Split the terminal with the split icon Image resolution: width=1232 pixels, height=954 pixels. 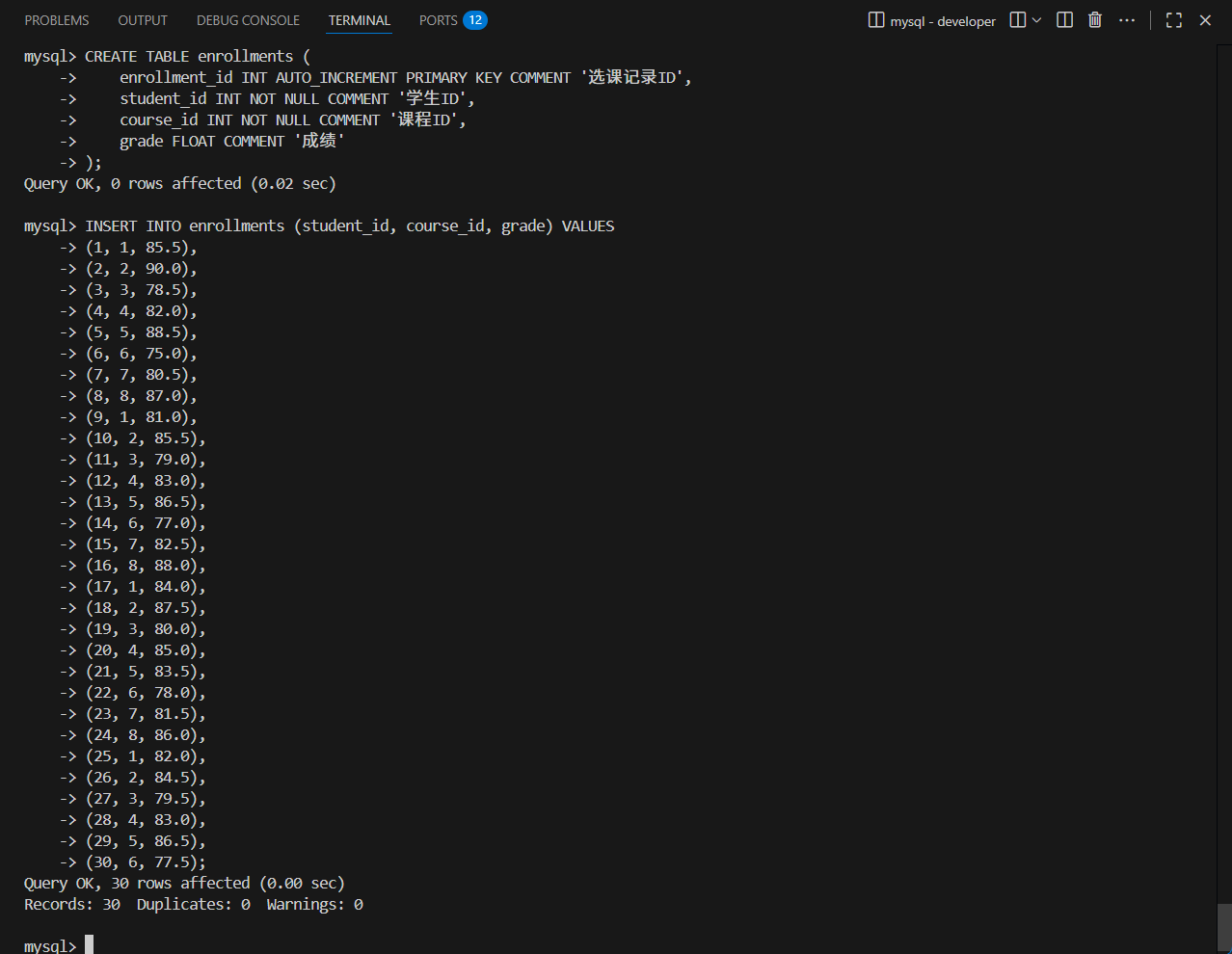click(1064, 20)
